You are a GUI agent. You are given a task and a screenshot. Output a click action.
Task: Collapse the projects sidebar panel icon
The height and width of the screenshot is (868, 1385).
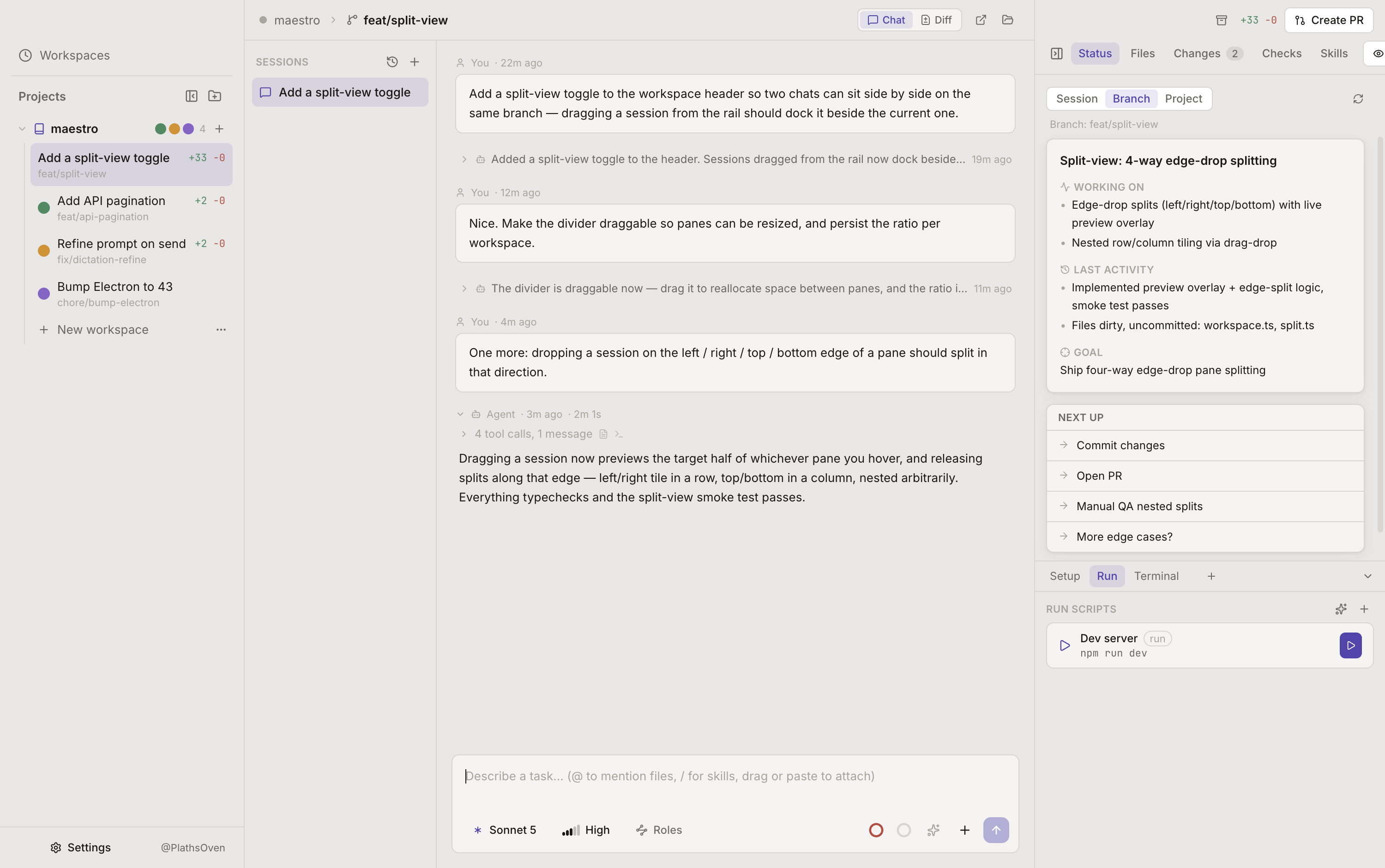192,96
